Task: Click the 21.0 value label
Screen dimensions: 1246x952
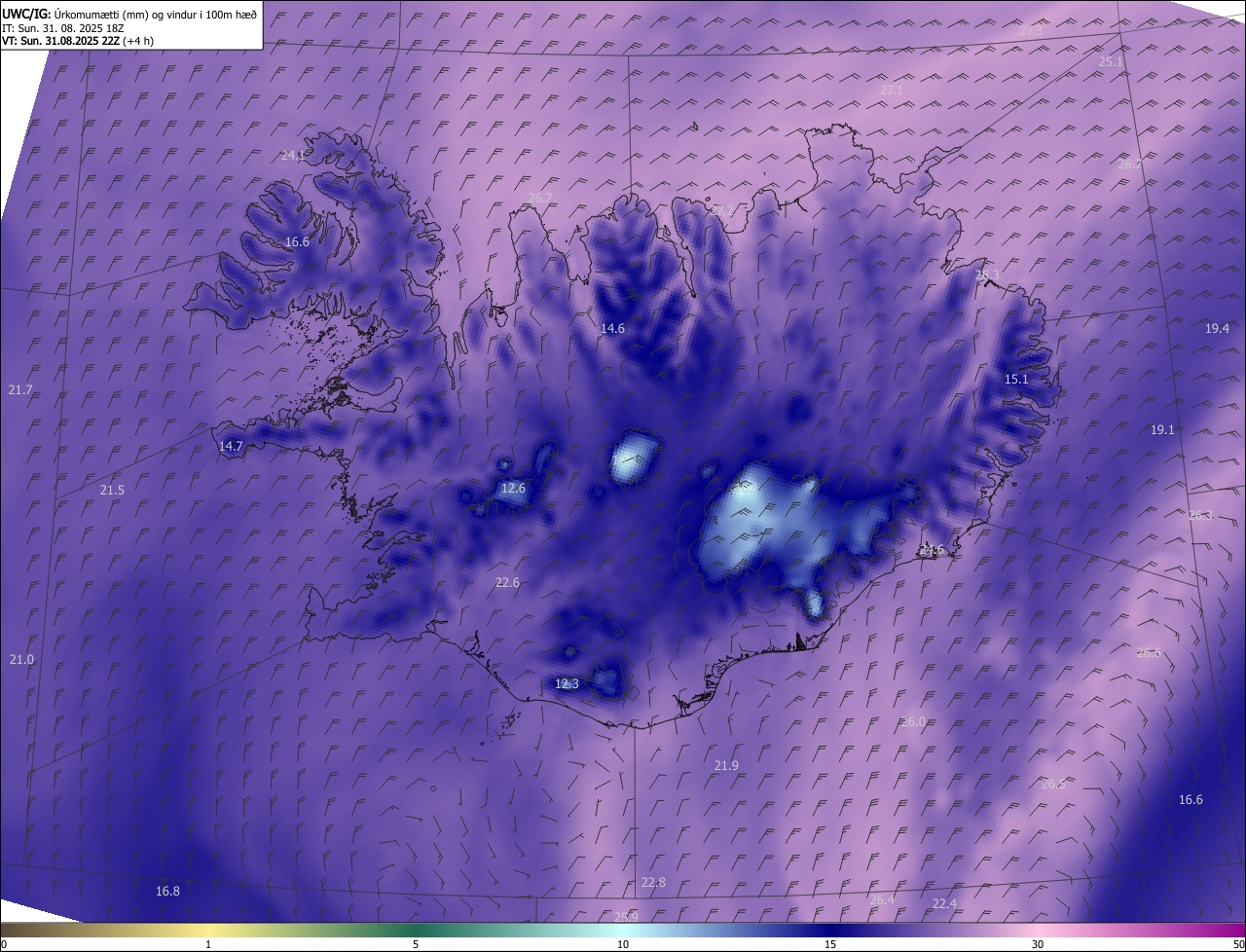Action: click(21, 660)
